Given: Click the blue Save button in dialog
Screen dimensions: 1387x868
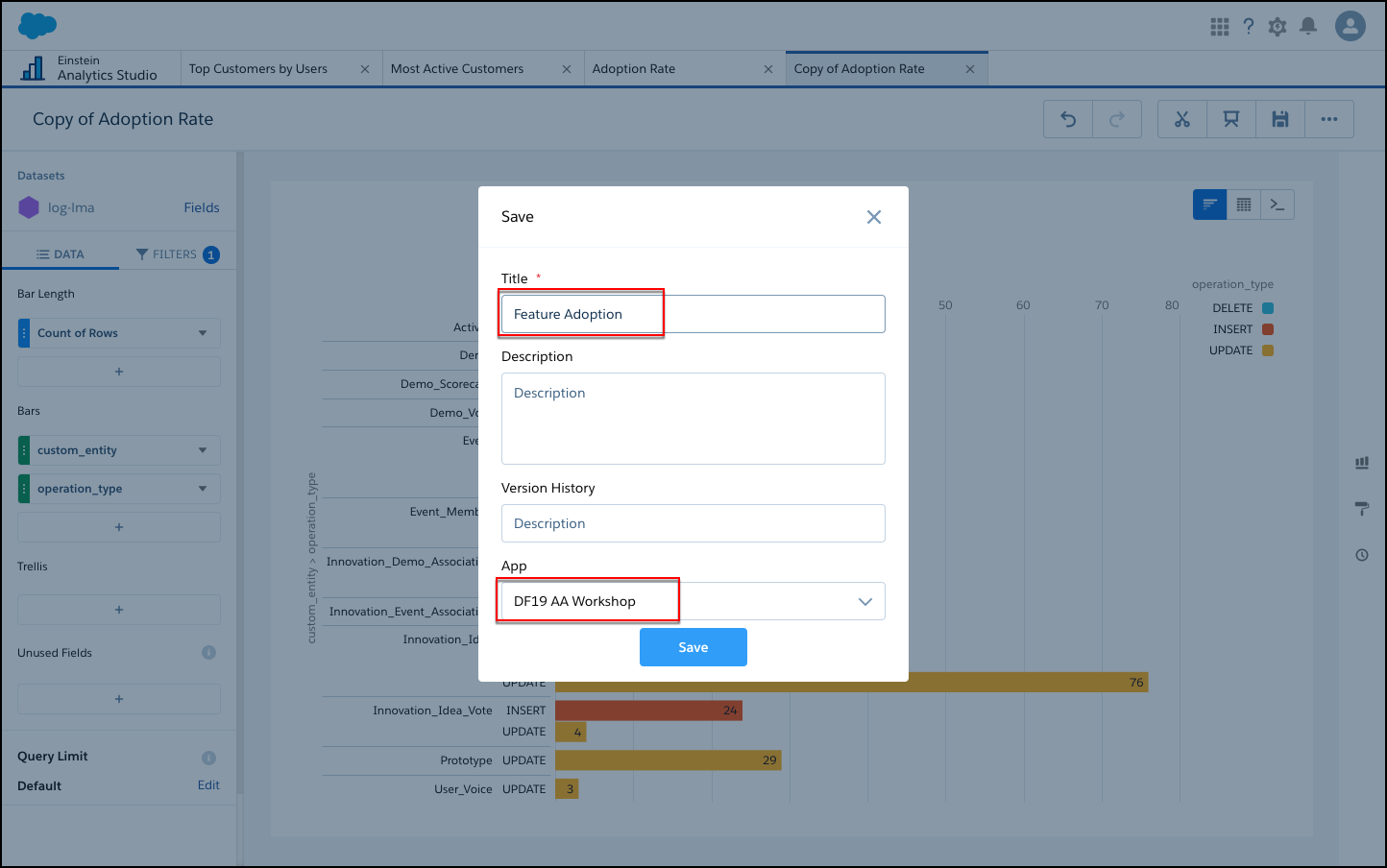Looking at the screenshot, I should [x=693, y=647].
